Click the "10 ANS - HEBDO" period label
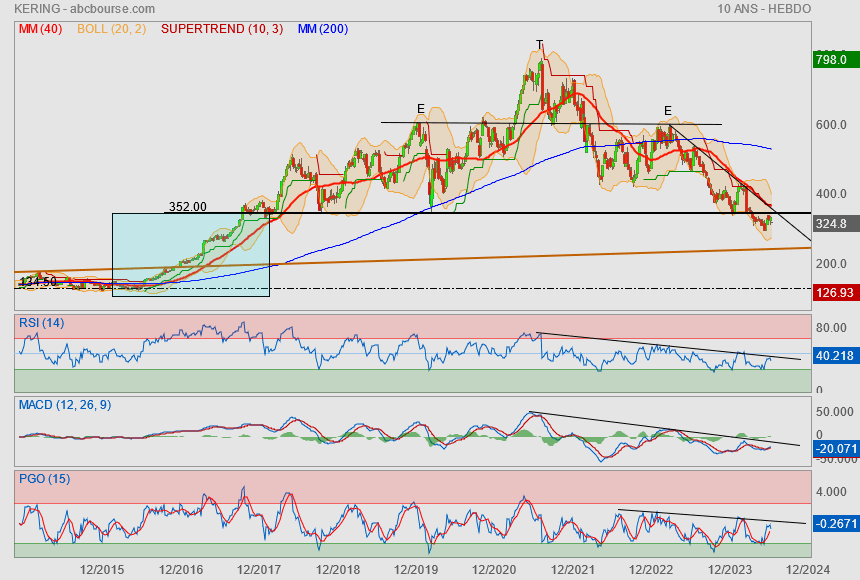 tap(764, 9)
